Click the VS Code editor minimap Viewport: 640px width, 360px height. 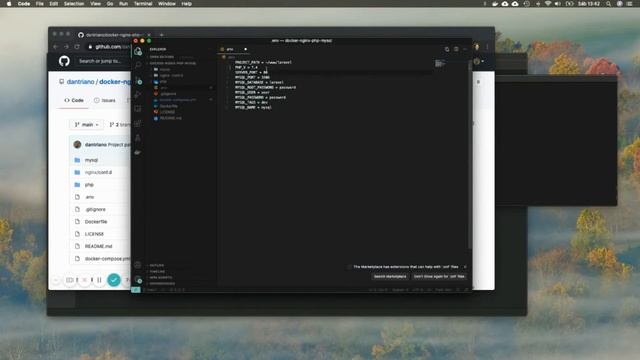440,64
